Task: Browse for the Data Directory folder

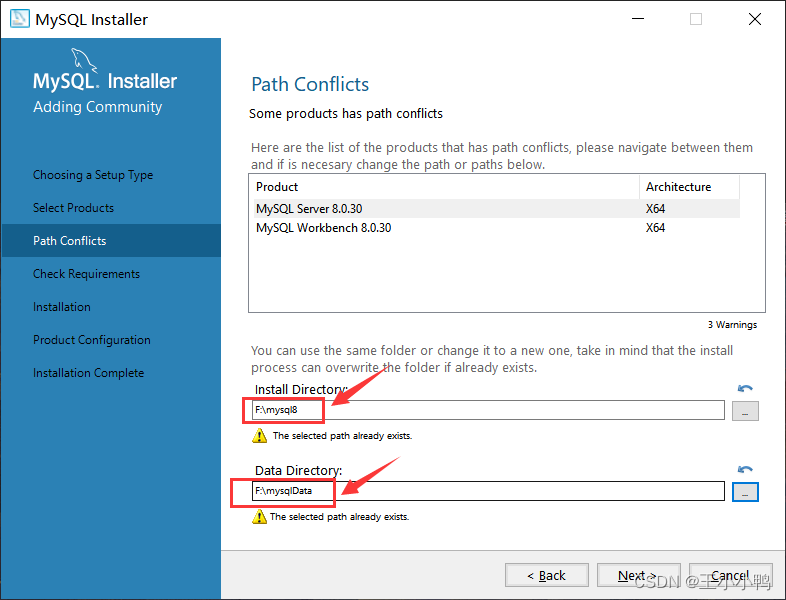Action: 745,492
